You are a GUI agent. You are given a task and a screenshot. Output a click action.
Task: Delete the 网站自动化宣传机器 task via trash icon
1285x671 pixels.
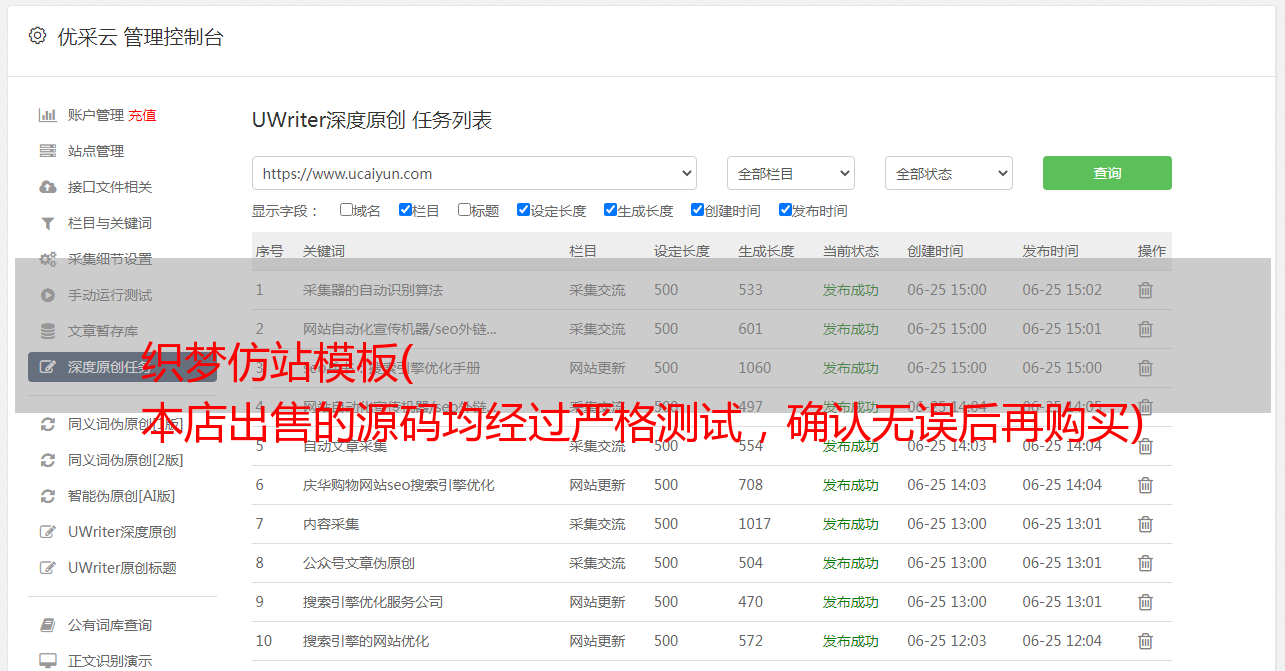point(1146,329)
